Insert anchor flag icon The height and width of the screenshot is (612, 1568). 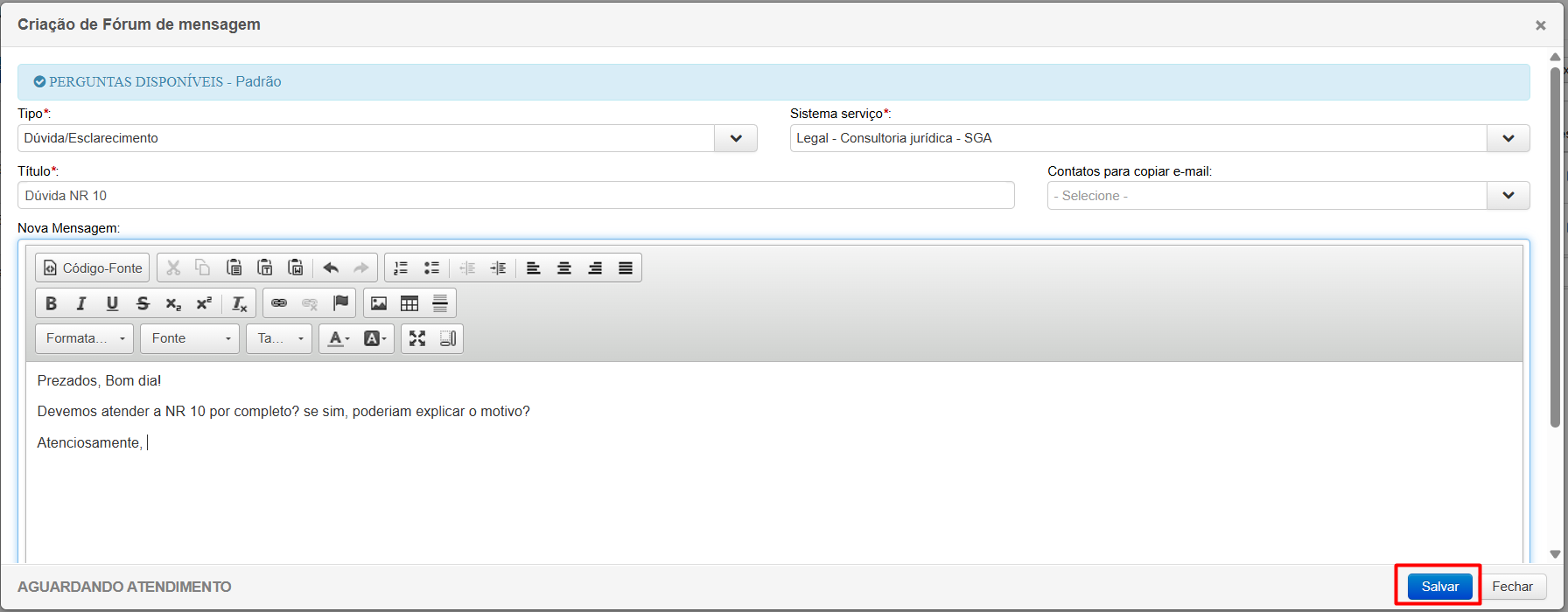pyautogui.click(x=340, y=303)
